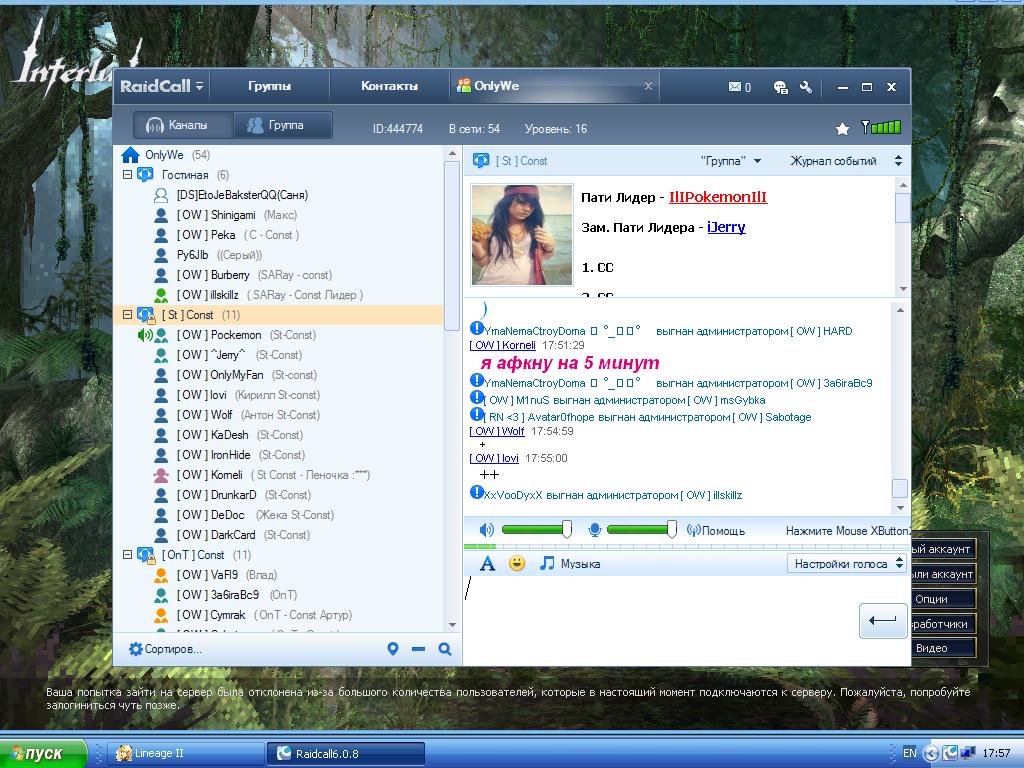Close the OnlyWe group tab
Image resolution: width=1024 pixels, height=768 pixels.
pos(648,86)
